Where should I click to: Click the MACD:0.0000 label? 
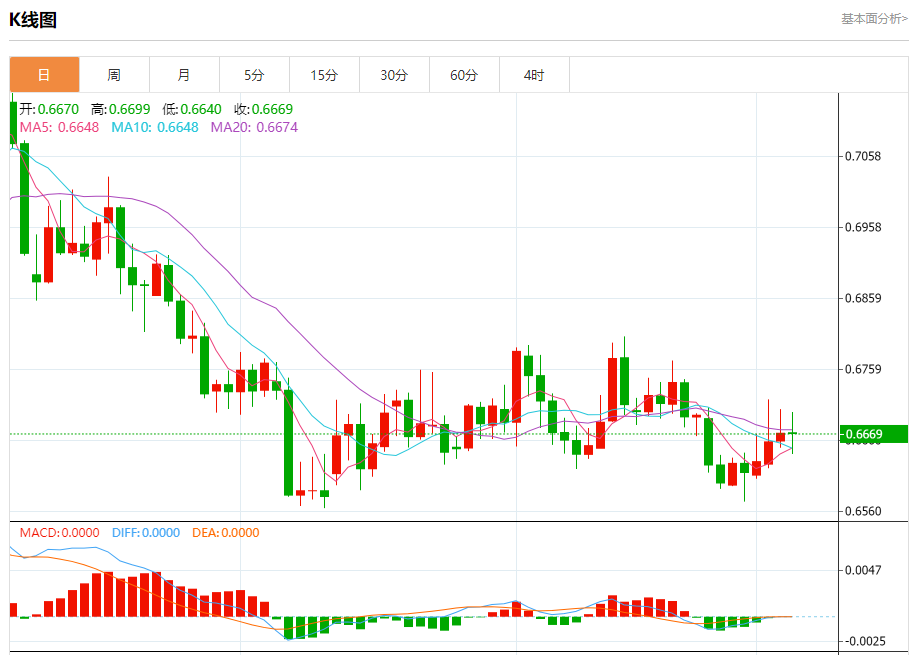[60, 532]
